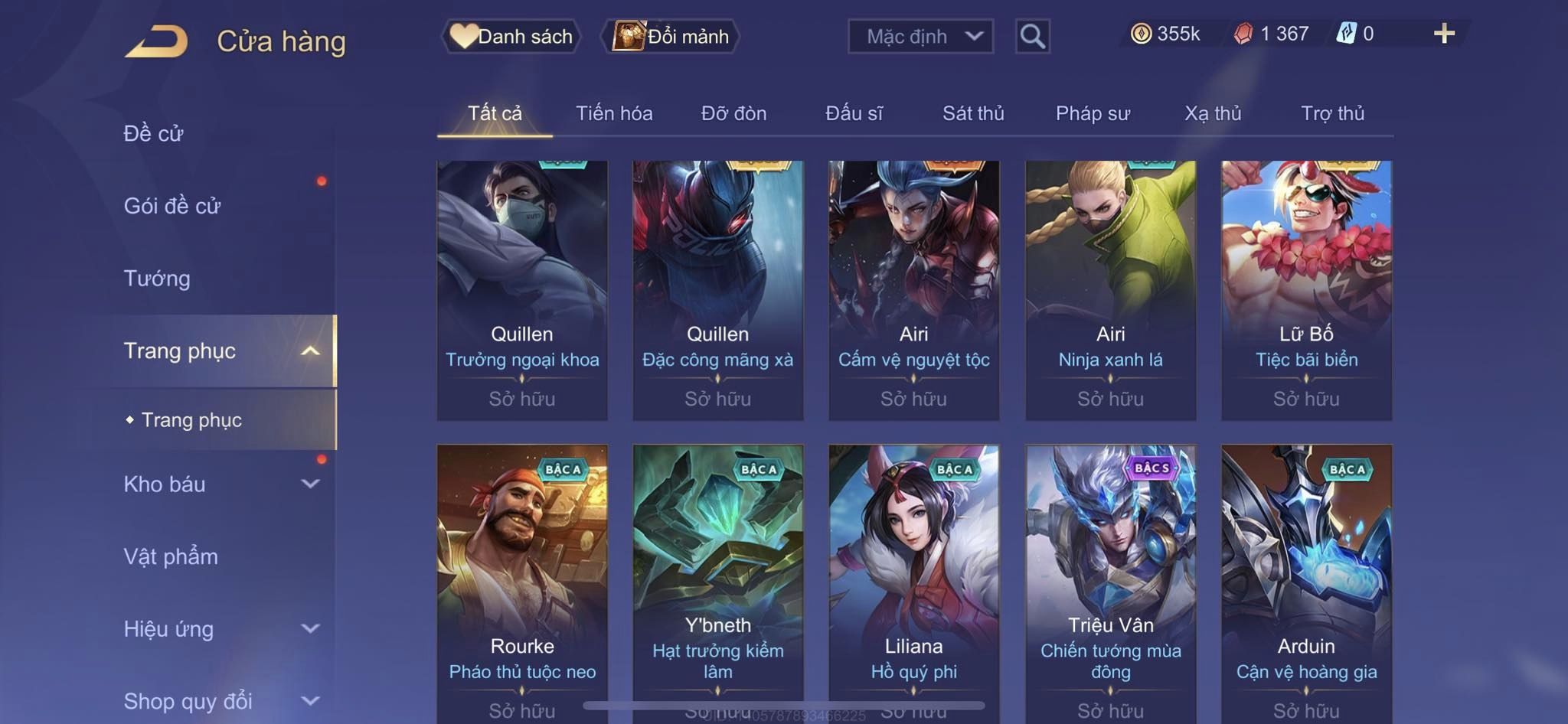The height and width of the screenshot is (724, 1568).
Task: Switch to the Sát thủ tab
Action: (x=972, y=113)
